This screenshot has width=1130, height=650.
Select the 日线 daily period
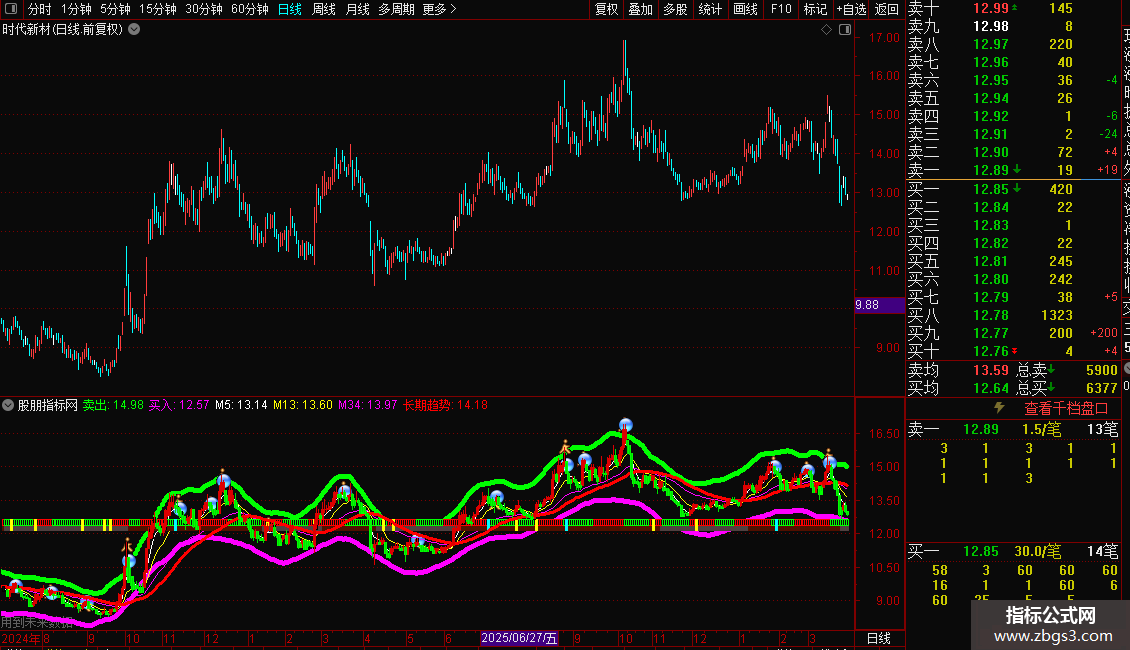290,9
